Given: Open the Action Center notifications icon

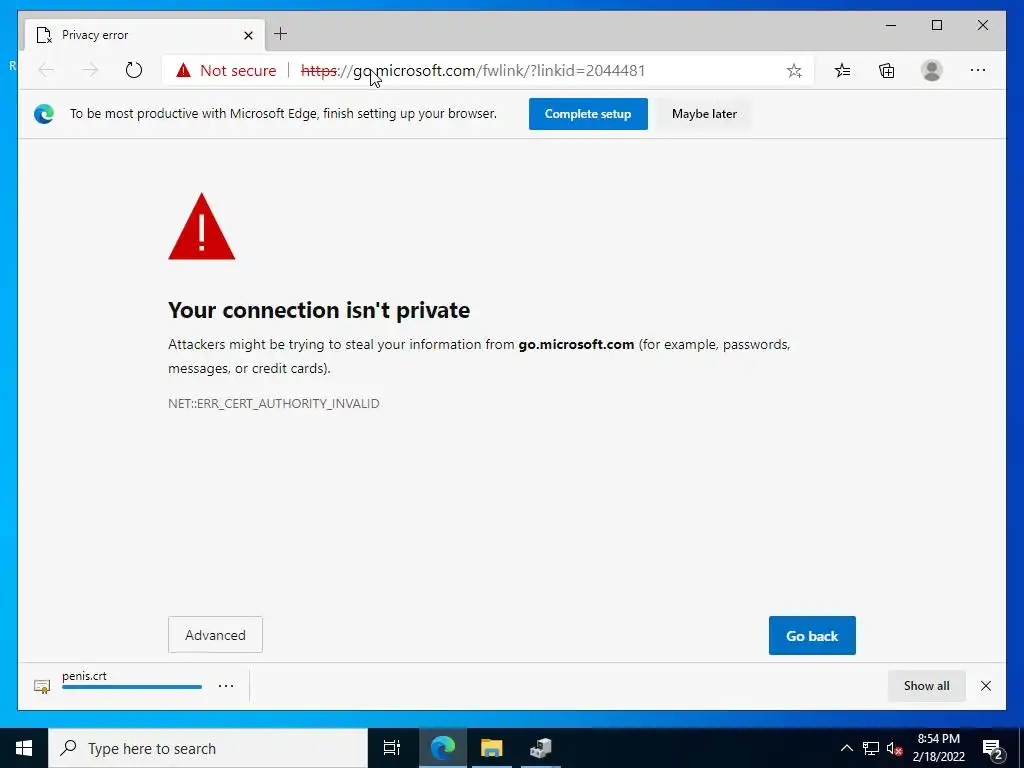Looking at the screenshot, I should pos(993,749).
